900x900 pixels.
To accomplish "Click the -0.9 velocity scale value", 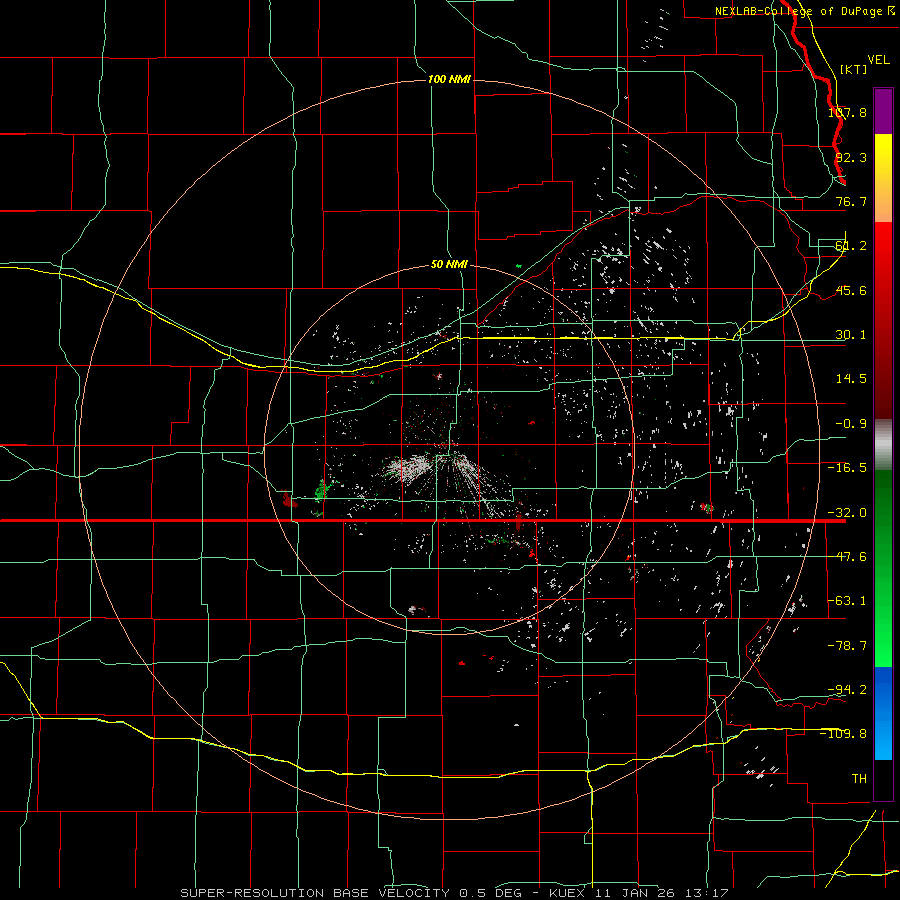I will point(851,424).
